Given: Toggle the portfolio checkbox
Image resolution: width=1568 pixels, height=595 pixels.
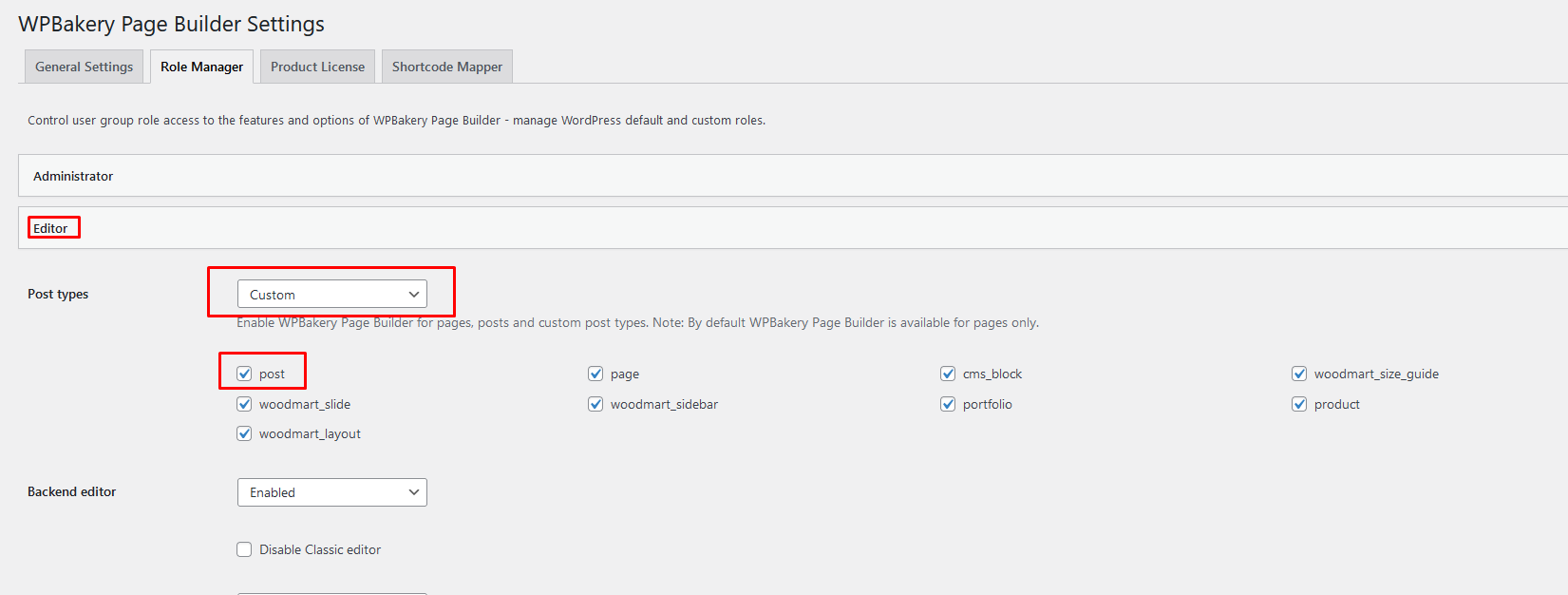Looking at the screenshot, I should (948, 404).
